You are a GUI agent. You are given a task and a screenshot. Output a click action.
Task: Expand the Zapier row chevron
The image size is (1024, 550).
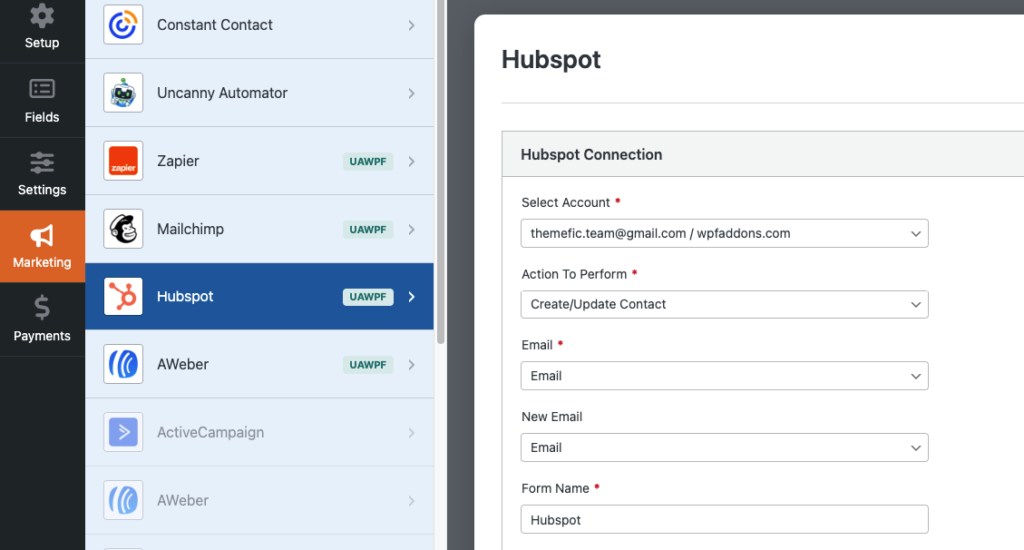pyautogui.click(x=411, y=161)
